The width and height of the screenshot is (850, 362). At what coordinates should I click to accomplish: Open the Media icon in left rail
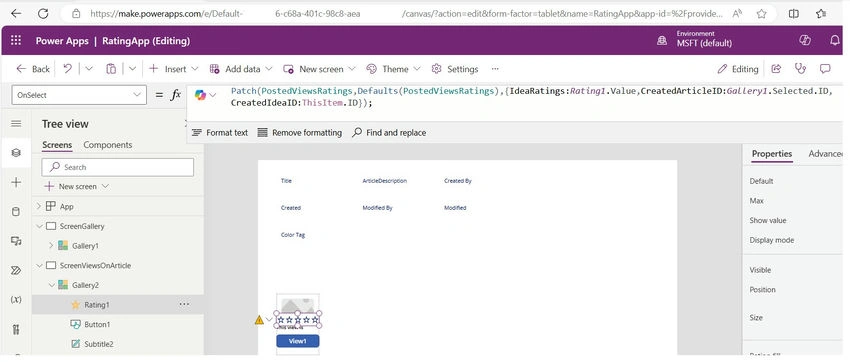click(x=16, y=241)
